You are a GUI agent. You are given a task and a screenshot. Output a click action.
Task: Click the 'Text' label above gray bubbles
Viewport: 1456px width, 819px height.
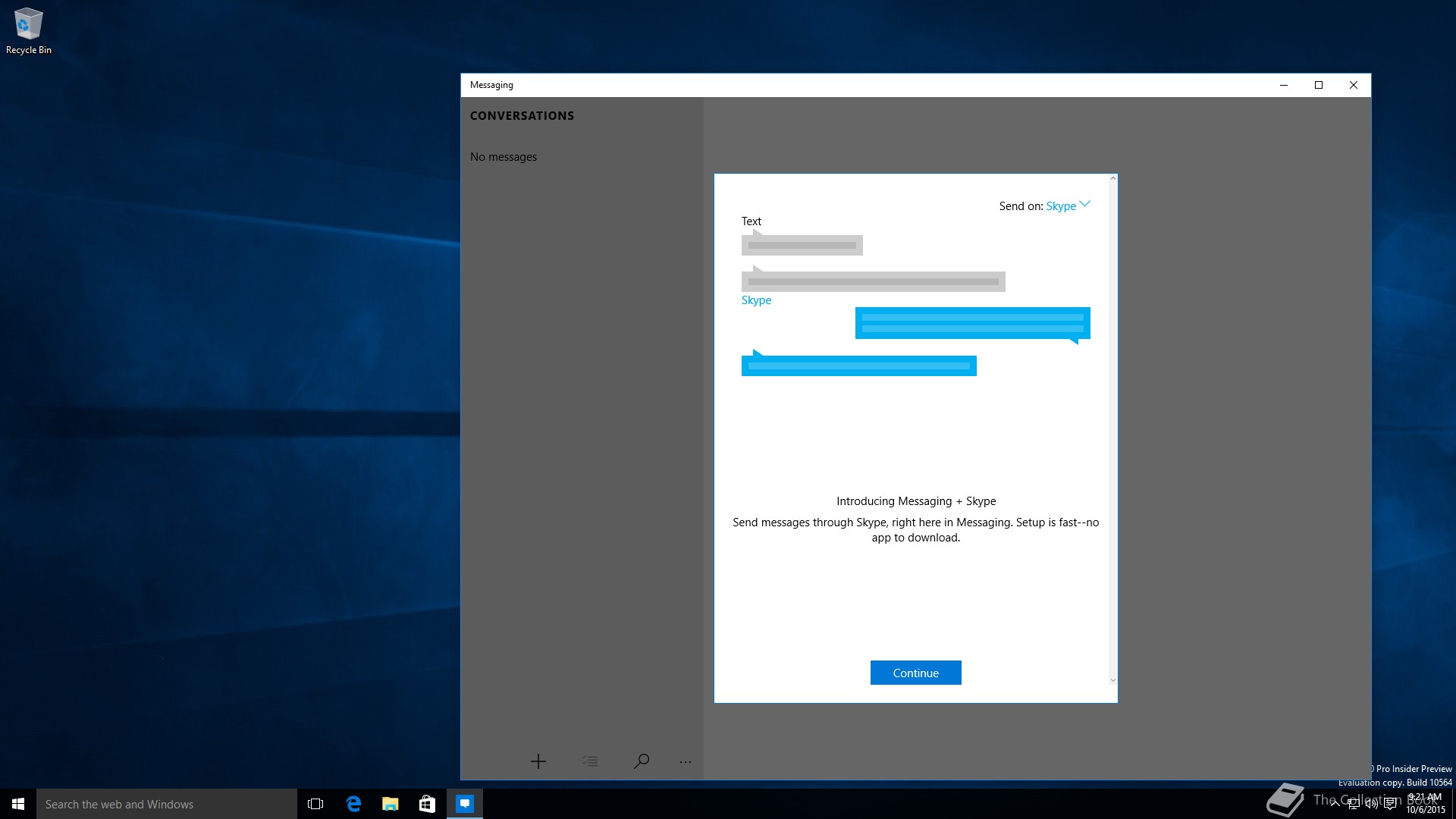[x=752, y=221]
